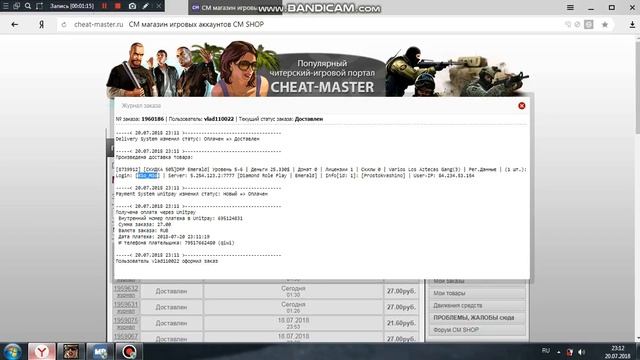Click the Bandicam magnifier icon
640x360 pixels.
tap(28, 6)
